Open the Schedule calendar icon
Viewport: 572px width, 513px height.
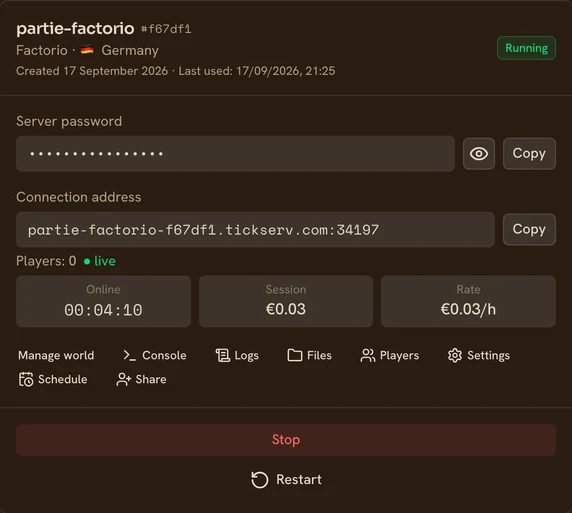coord(26,379)
